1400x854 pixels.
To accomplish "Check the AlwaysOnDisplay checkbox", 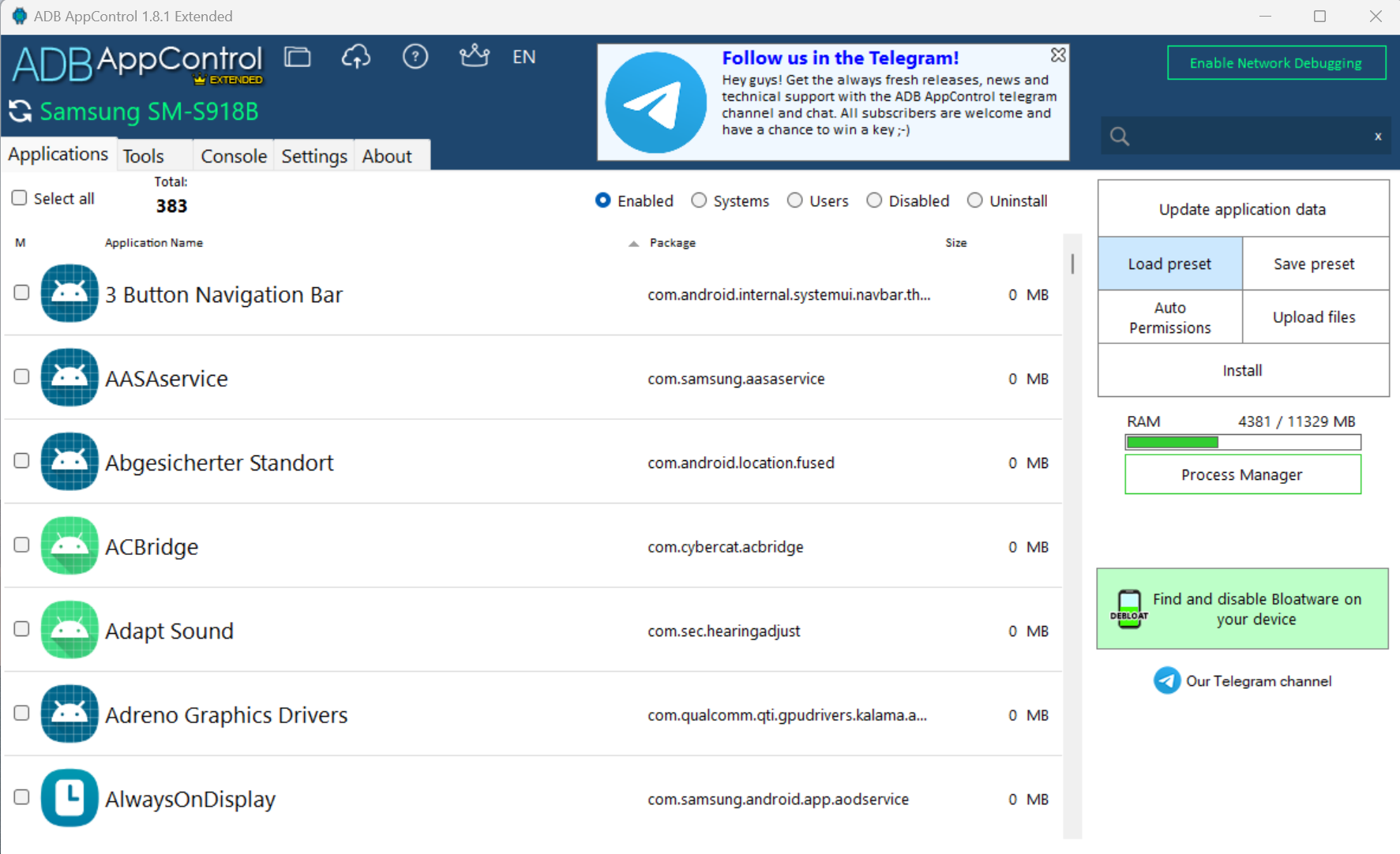I will (x=22, y=797).
